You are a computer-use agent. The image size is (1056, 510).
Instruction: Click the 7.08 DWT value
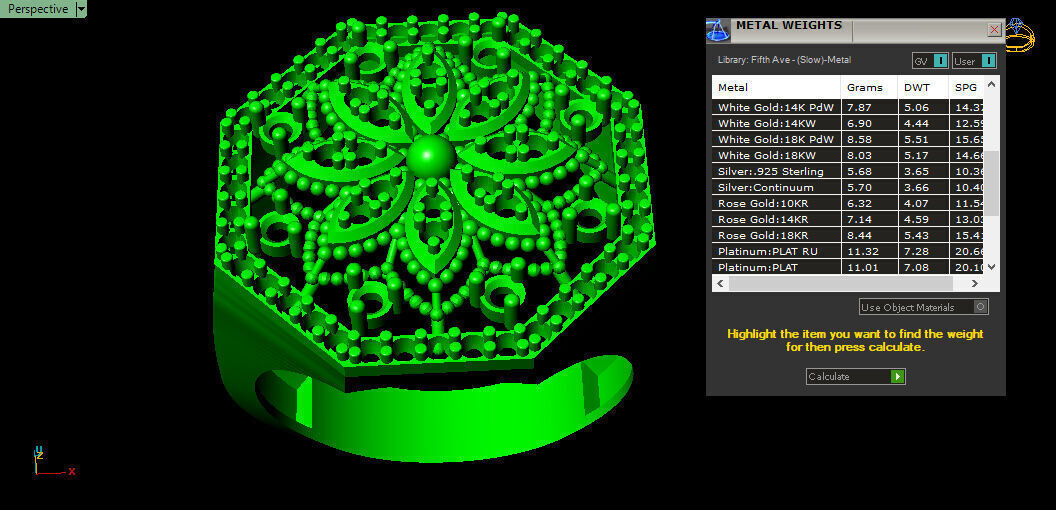(x=915, y=267)
